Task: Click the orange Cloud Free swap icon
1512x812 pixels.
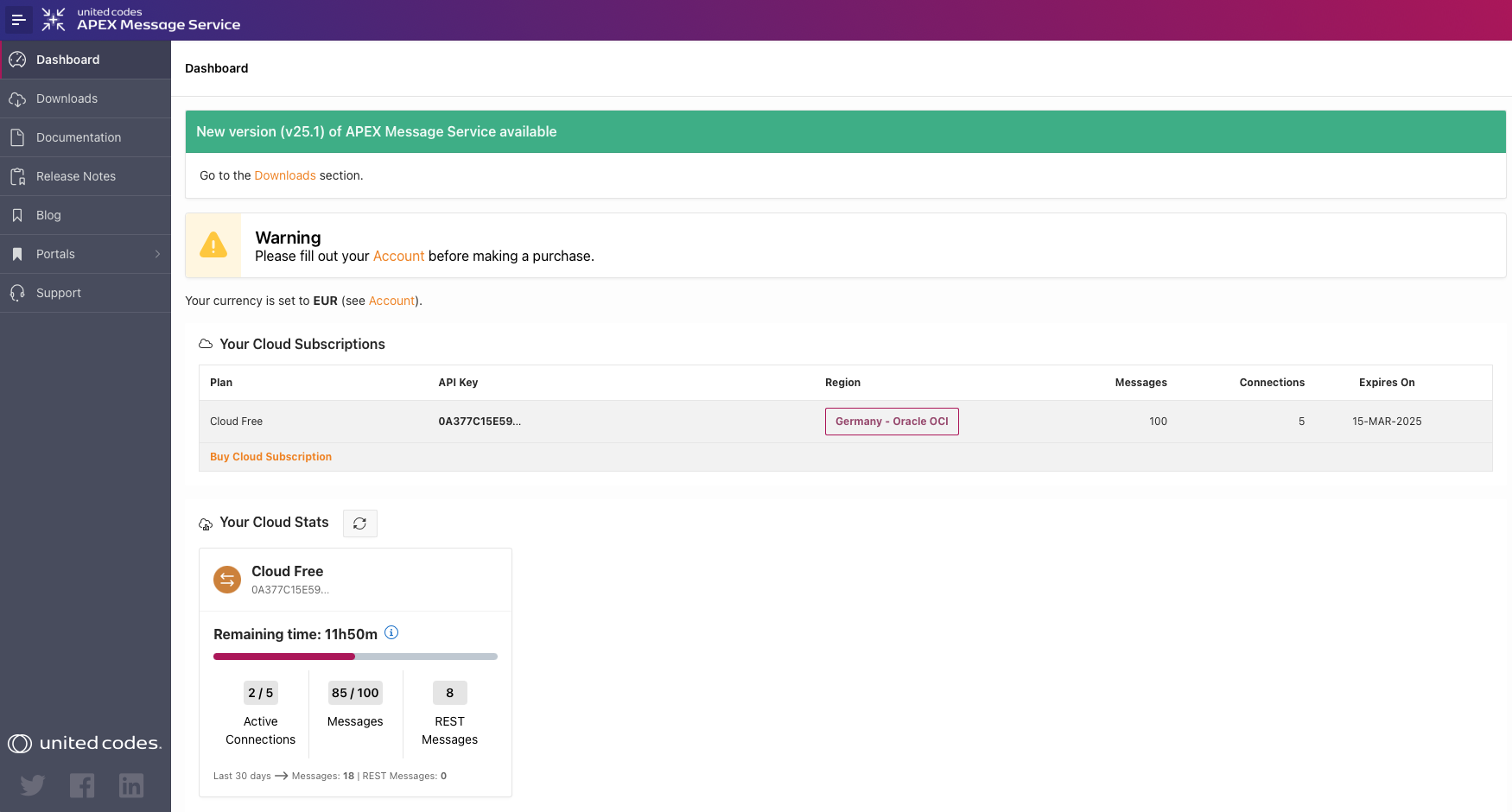Action: 227,580
